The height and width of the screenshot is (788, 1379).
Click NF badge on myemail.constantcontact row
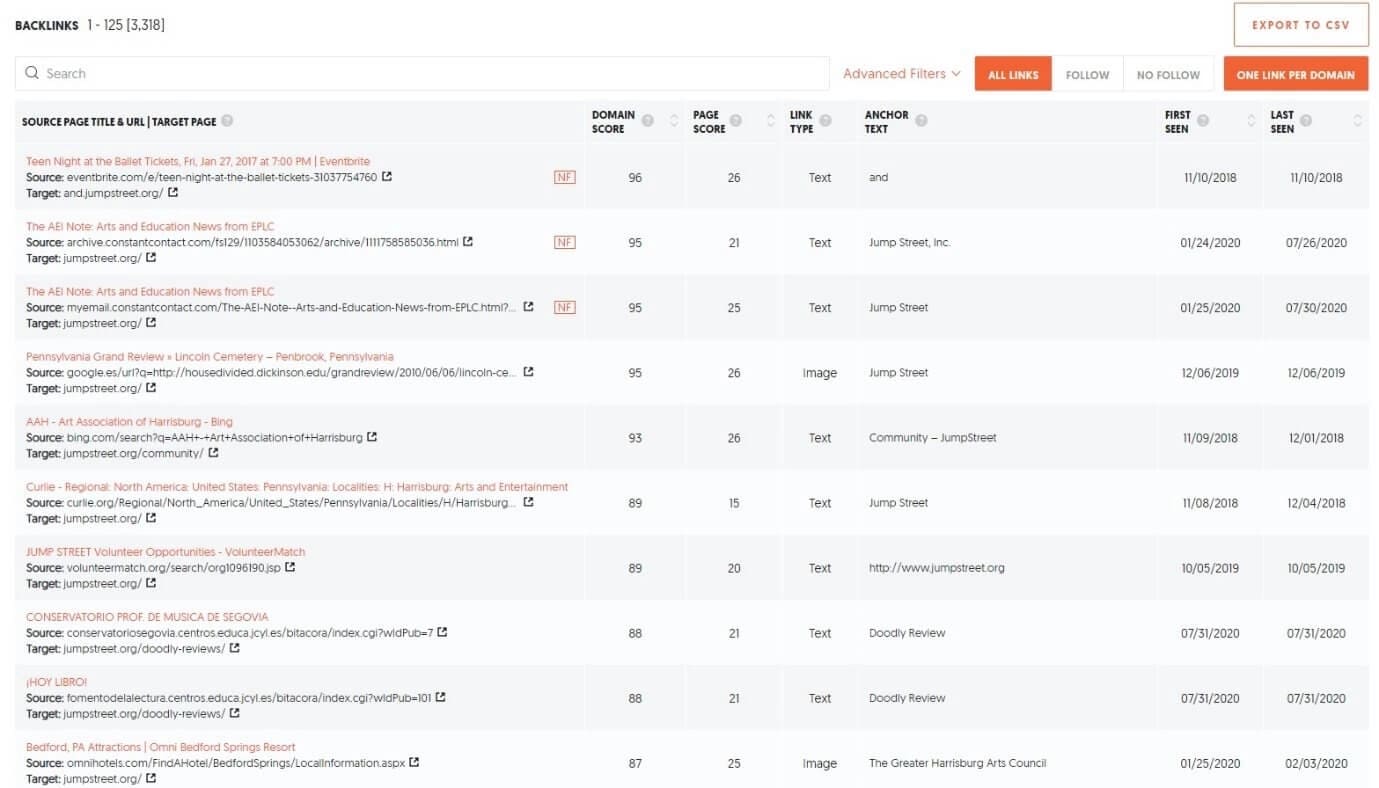click(x=565, y=307)
